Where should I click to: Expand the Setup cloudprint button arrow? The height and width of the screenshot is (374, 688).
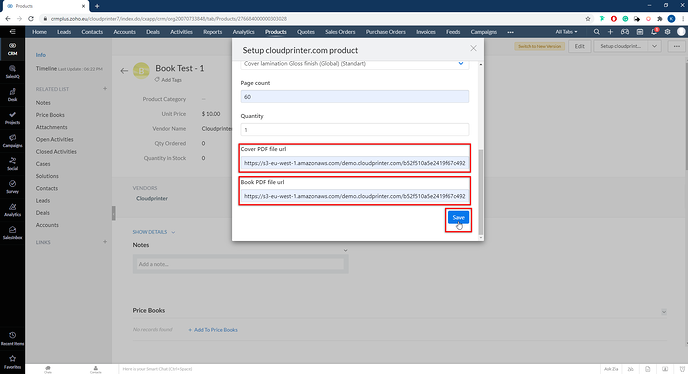pyautogui.click(x=654, y=46)
